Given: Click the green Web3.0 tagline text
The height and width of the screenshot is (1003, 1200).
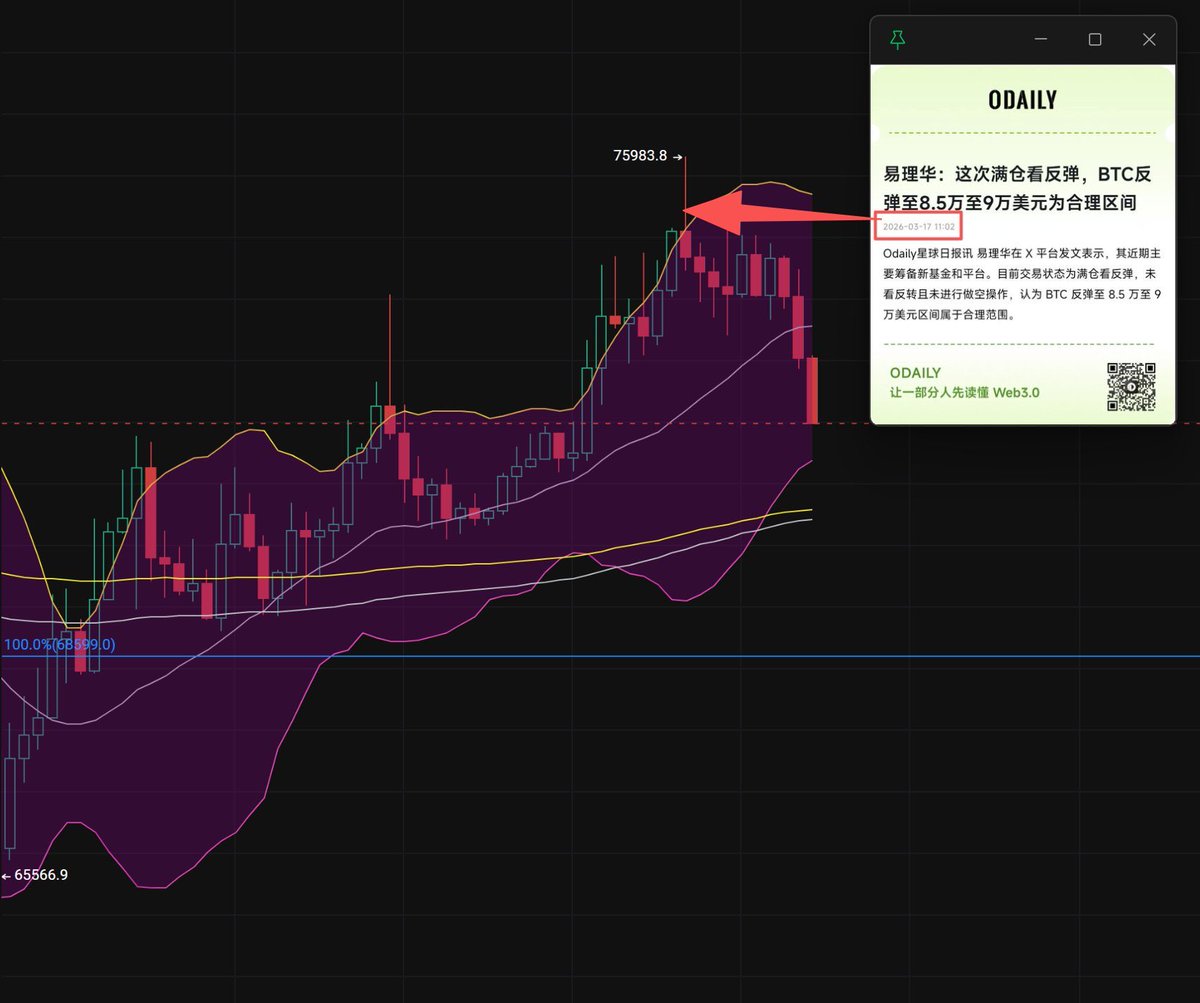Looking at the screenshot, I should 963,392.
